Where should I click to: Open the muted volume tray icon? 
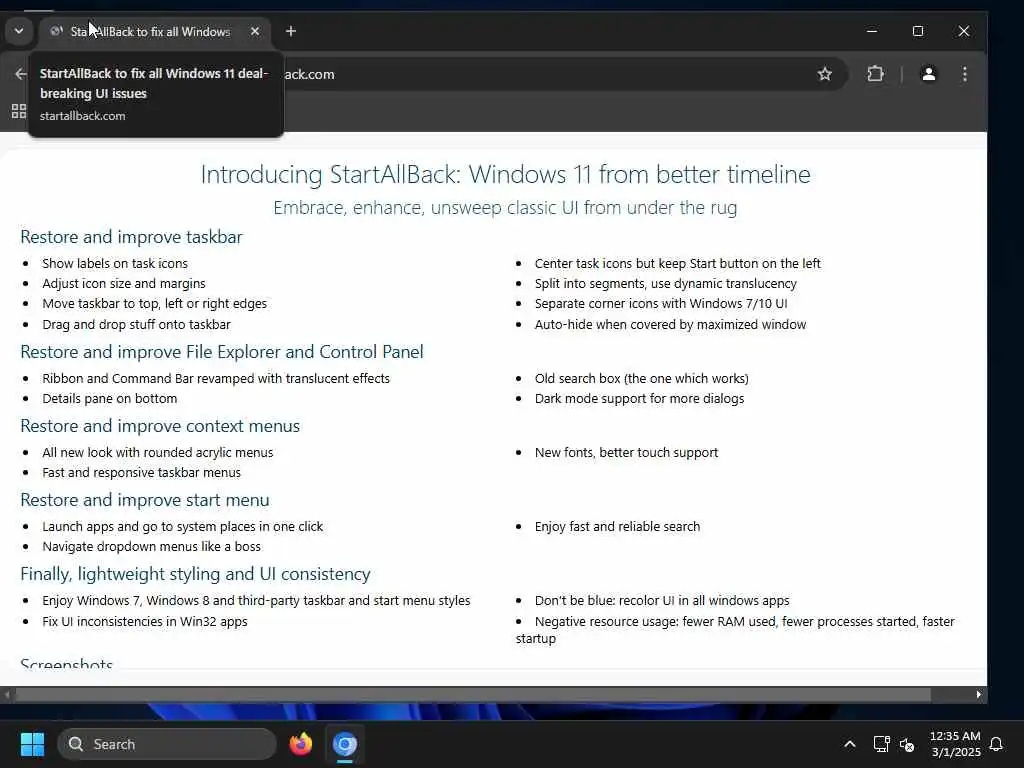[x=906, y=744]
